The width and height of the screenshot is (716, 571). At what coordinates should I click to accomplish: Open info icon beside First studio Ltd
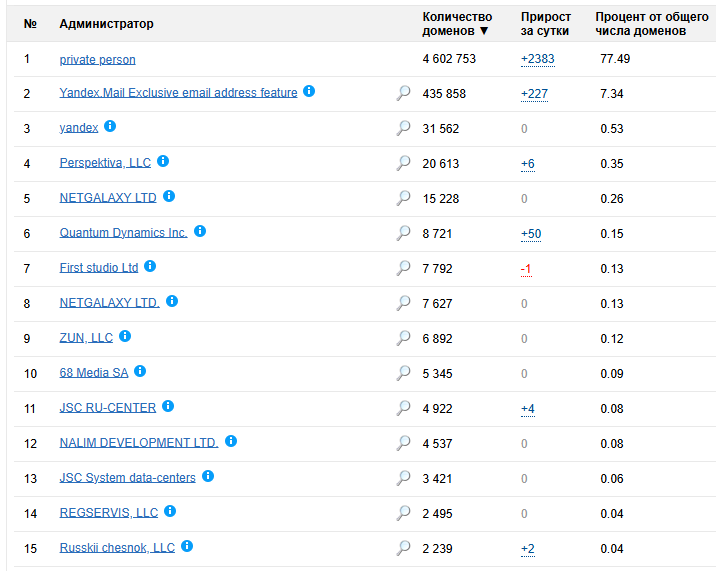pyautogui.click(x=150, y=266)
